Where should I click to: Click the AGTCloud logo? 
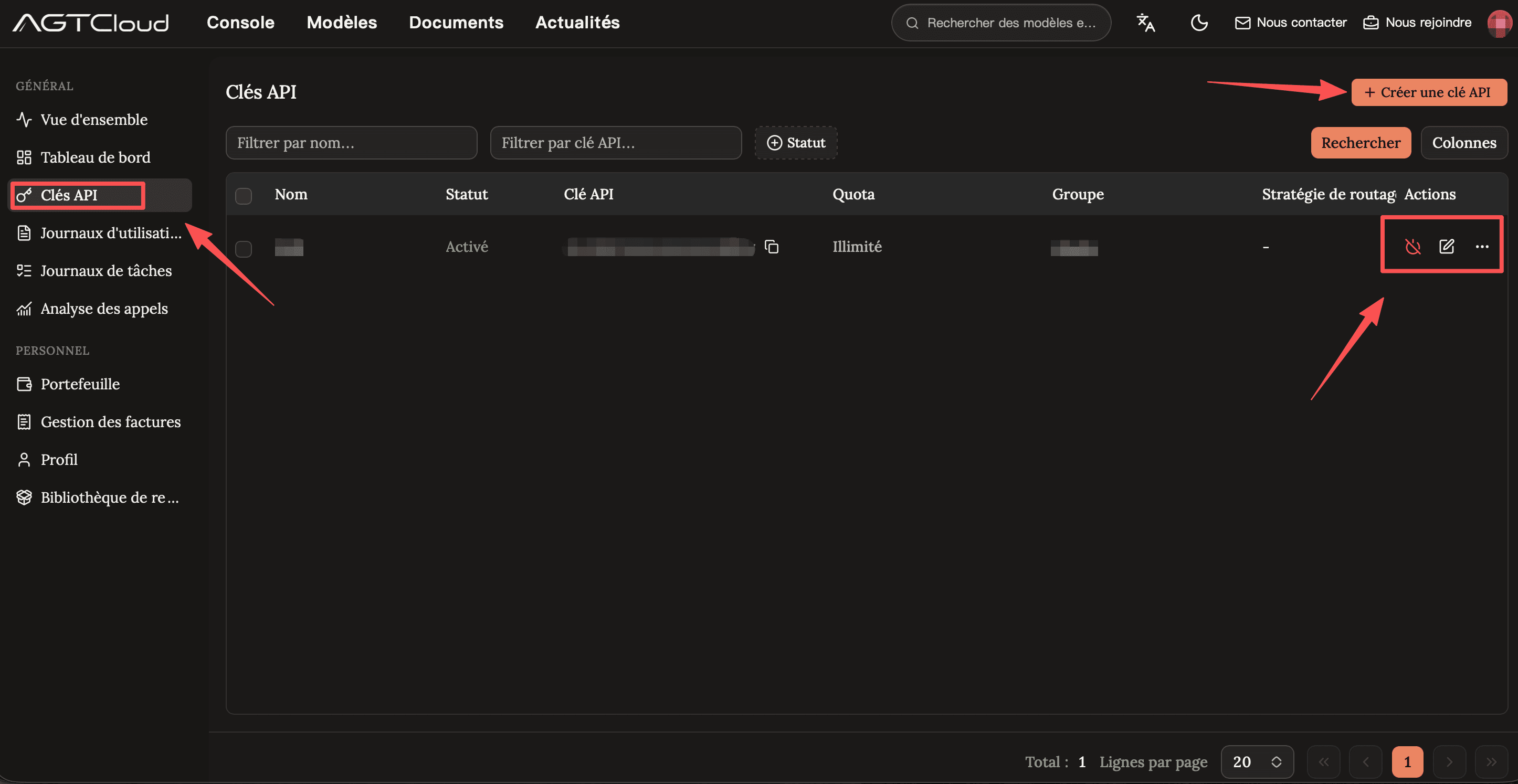point(91,23)
